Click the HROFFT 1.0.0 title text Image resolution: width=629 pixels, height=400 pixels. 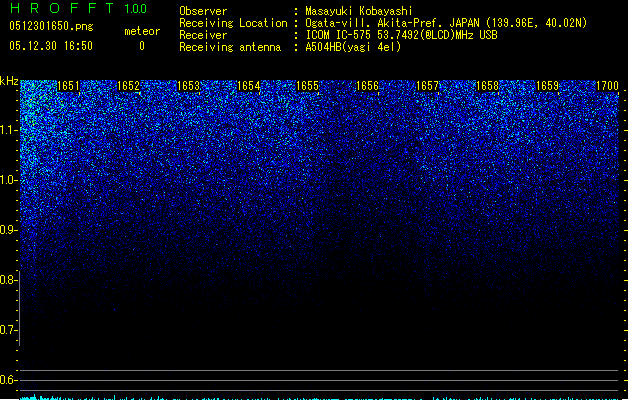tap(78, 8)
